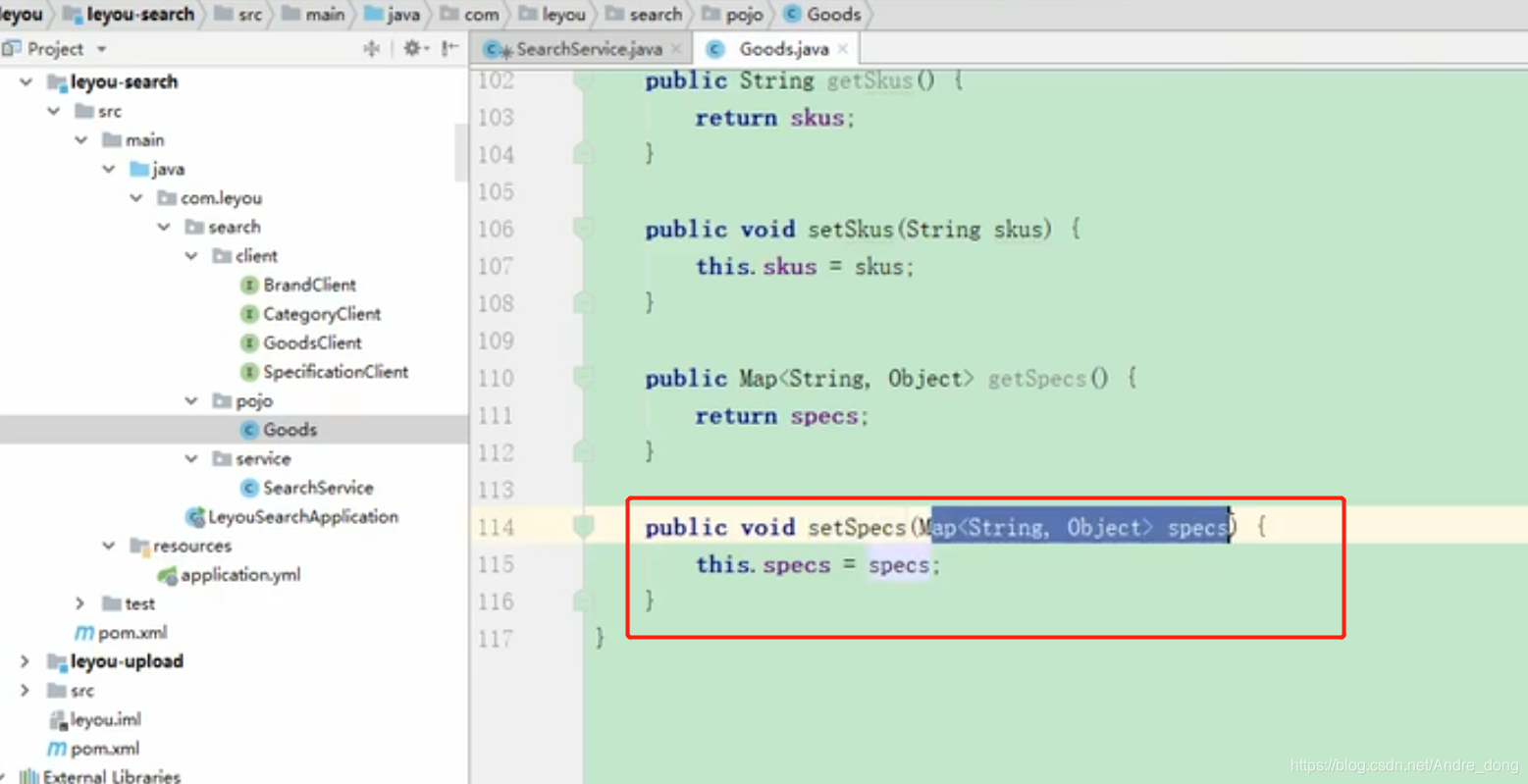
Task: Click the GoodsClient interface icon
Action: tap(249, 343)
